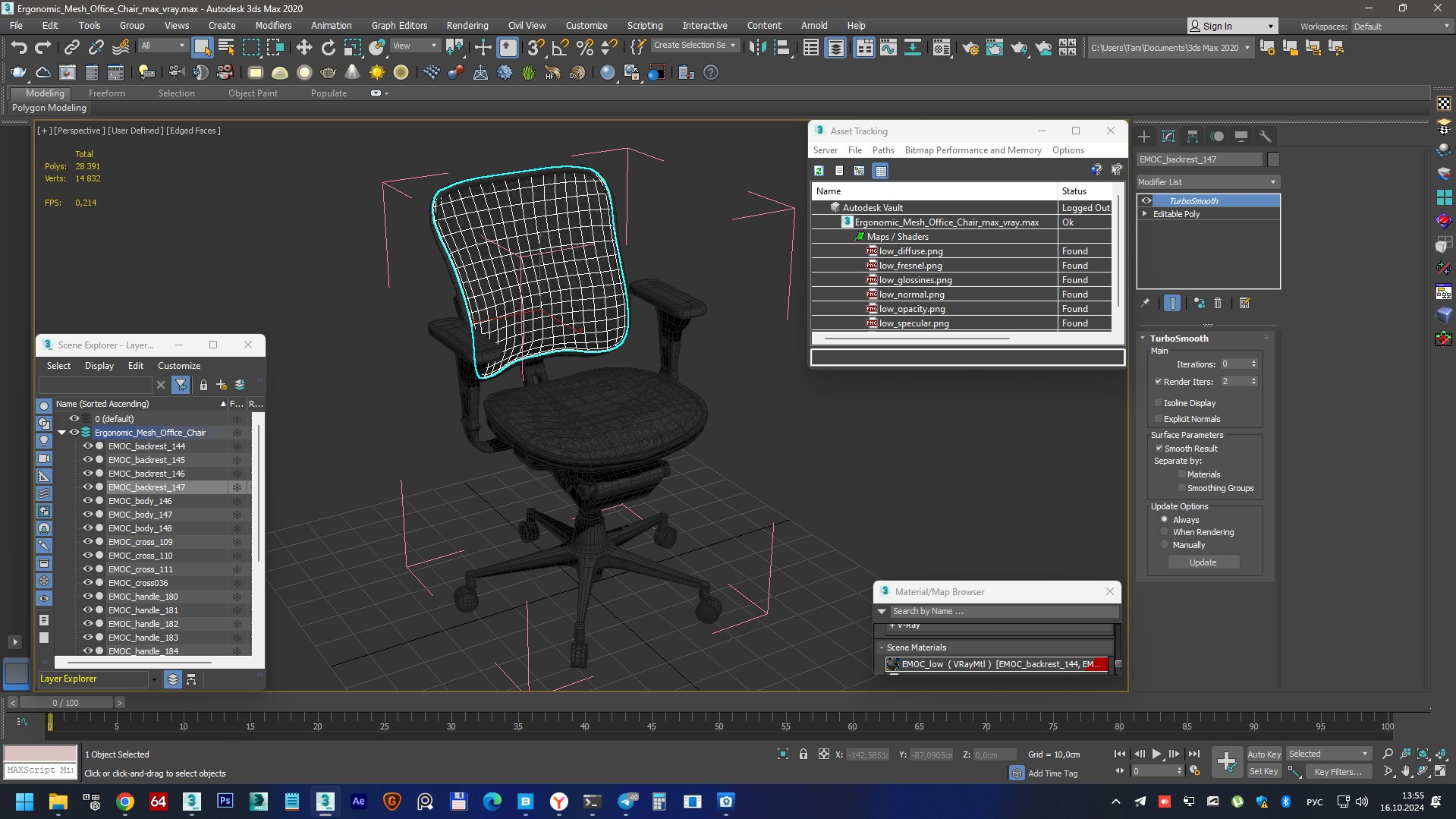Open the selection filter All dropdown
Image resolution: width=1456 pixels, height=819 pixels.
point(162,46)
